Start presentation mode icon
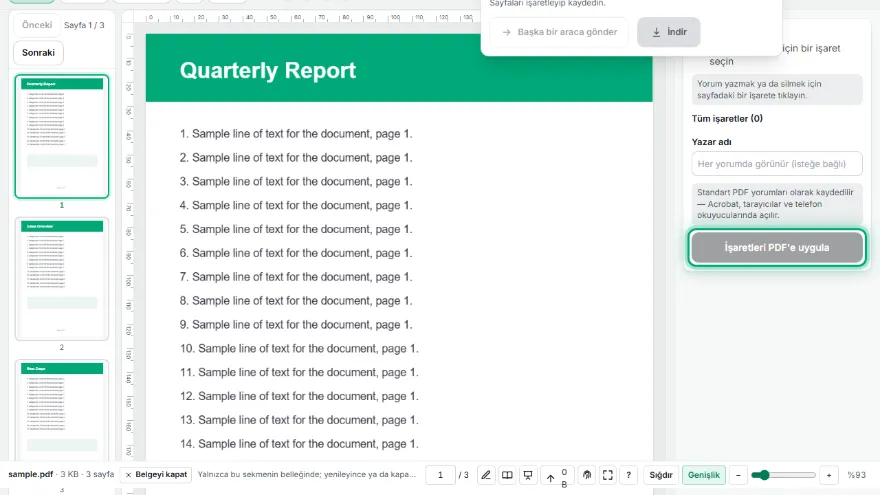Screen dimensions: 880x495 (x=528, y=475)
